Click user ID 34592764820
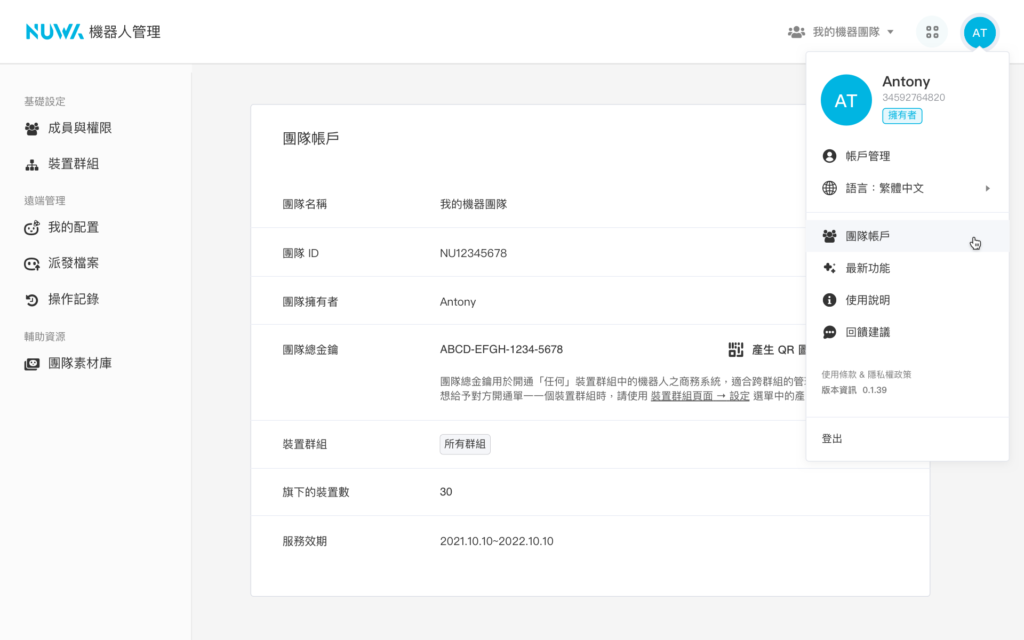Screen dimensions: 1024x640 [914, 97]
